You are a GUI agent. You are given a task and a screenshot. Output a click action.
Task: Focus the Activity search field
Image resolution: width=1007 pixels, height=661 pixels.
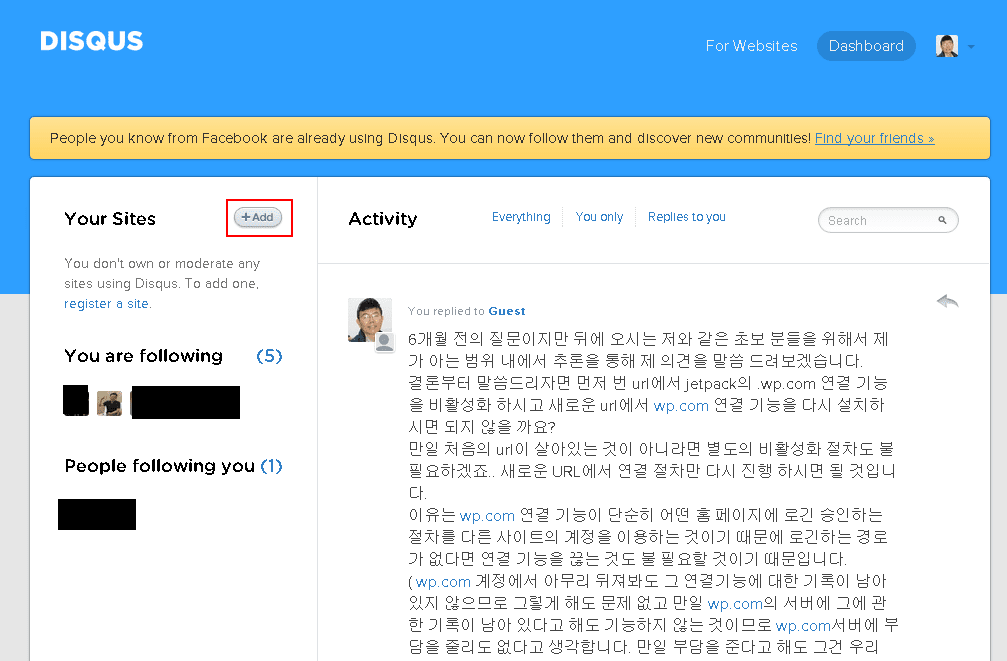pos(888,220)
